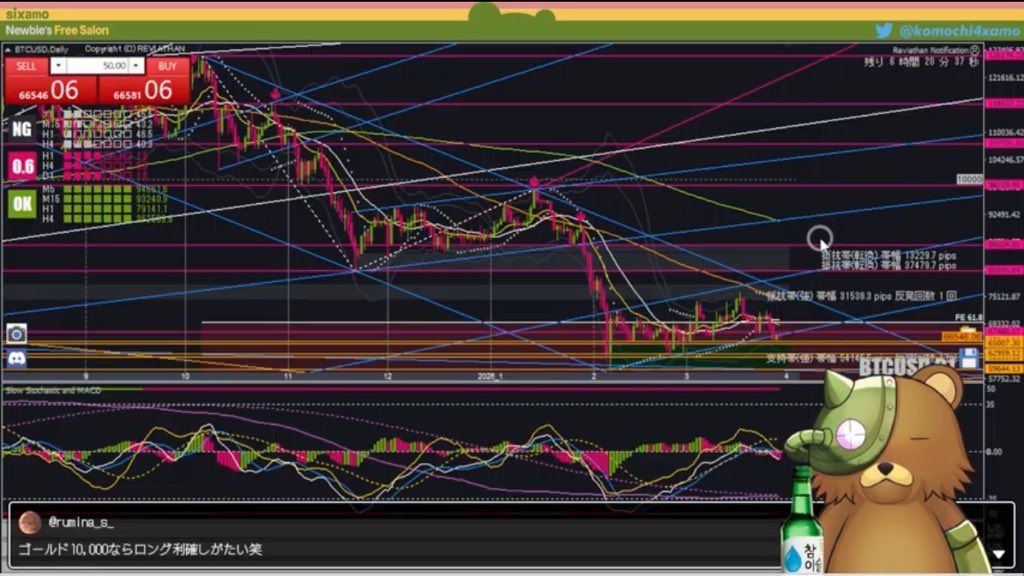The height and width of the screenshot is (576, 1024).
Task: Click the 92491.42 price axis value
Action: pyautogui.click(x=1004, y=214)
